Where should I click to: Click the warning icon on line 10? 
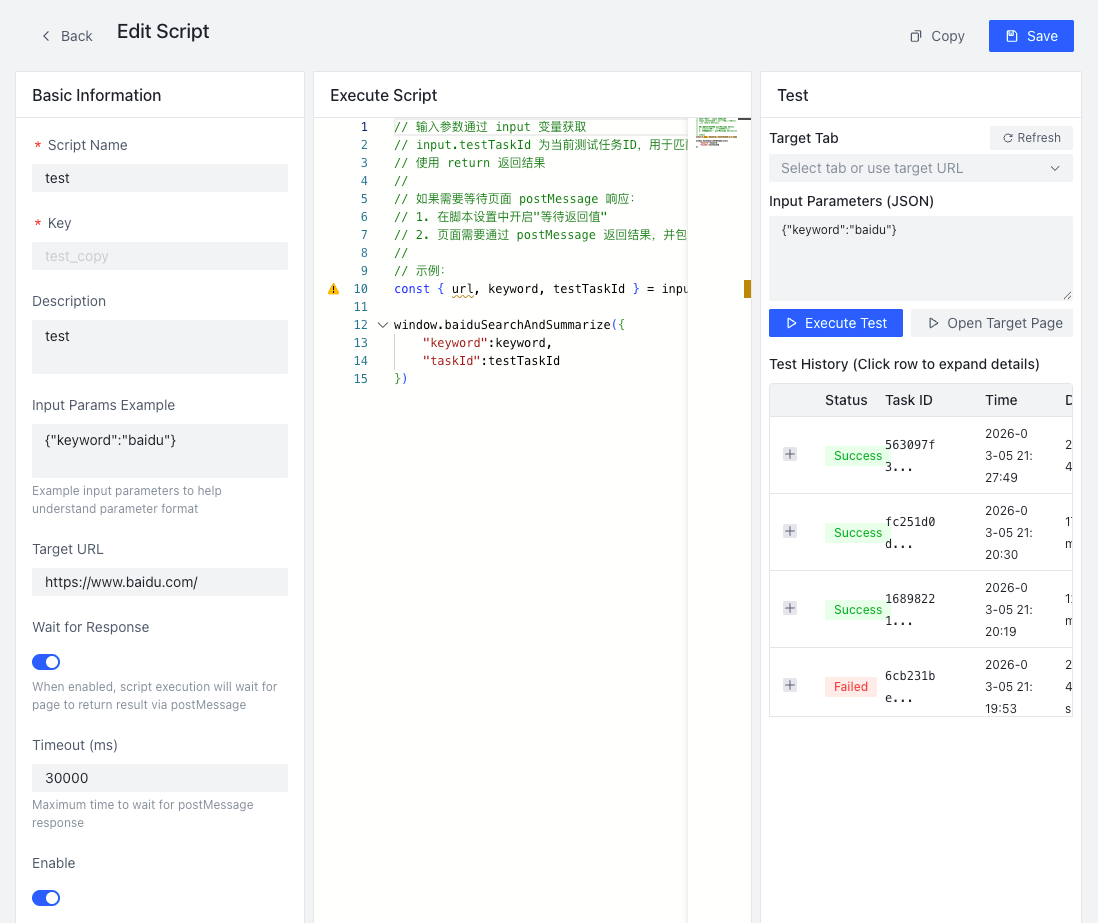(x=334, y=289)
